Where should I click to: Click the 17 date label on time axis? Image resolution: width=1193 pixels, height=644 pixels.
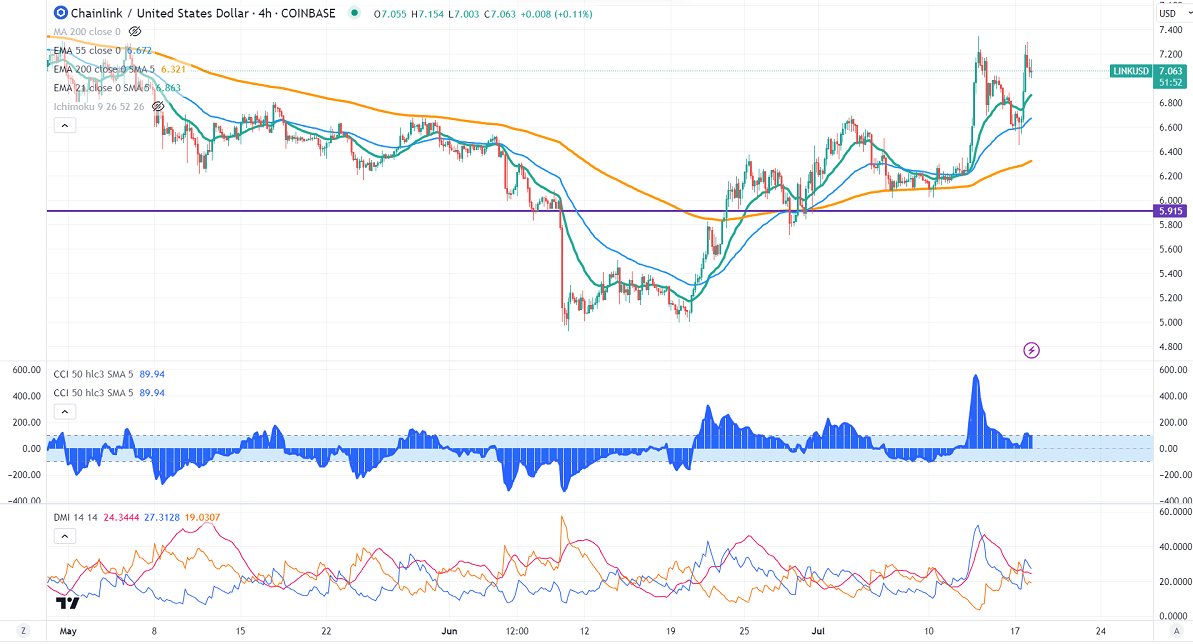click(1014, 631)
